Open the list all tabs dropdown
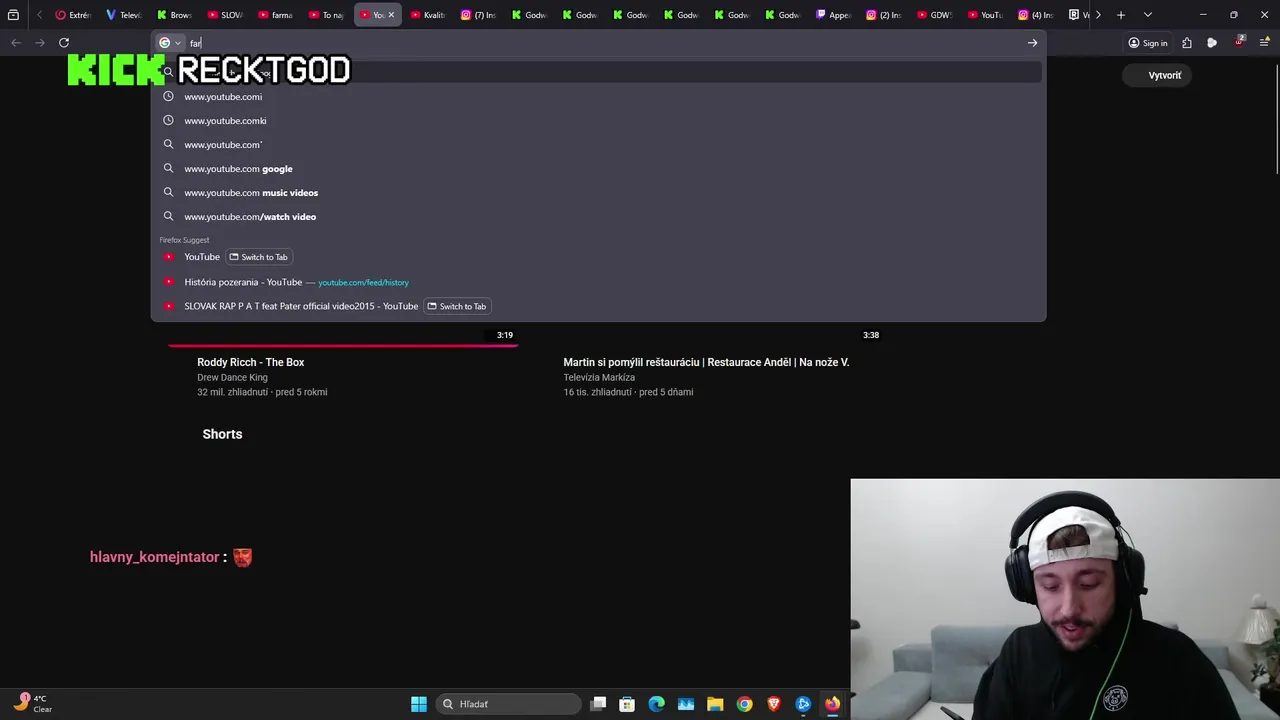 (x=1147, y=15)
